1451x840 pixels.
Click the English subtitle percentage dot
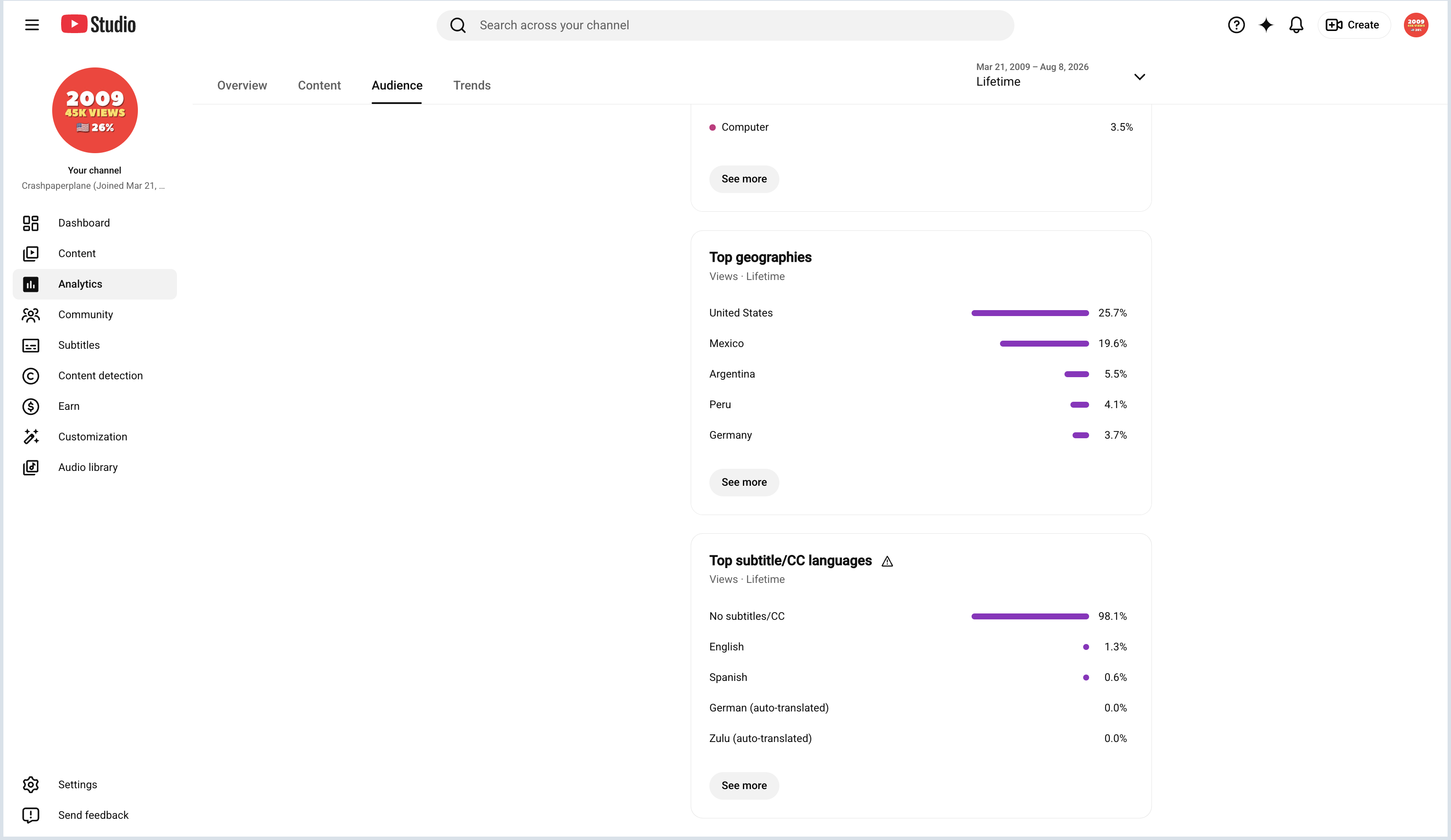click(x=1085, y=647)
